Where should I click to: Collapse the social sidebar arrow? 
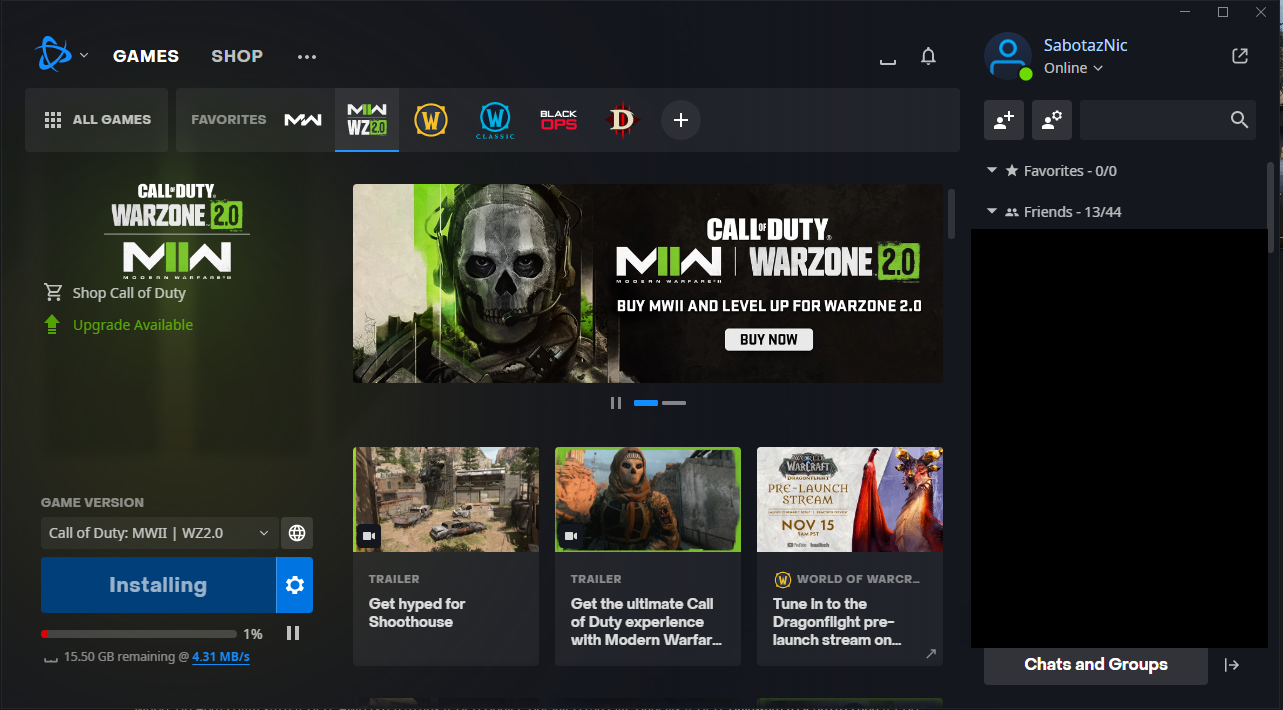(1232, 664)
